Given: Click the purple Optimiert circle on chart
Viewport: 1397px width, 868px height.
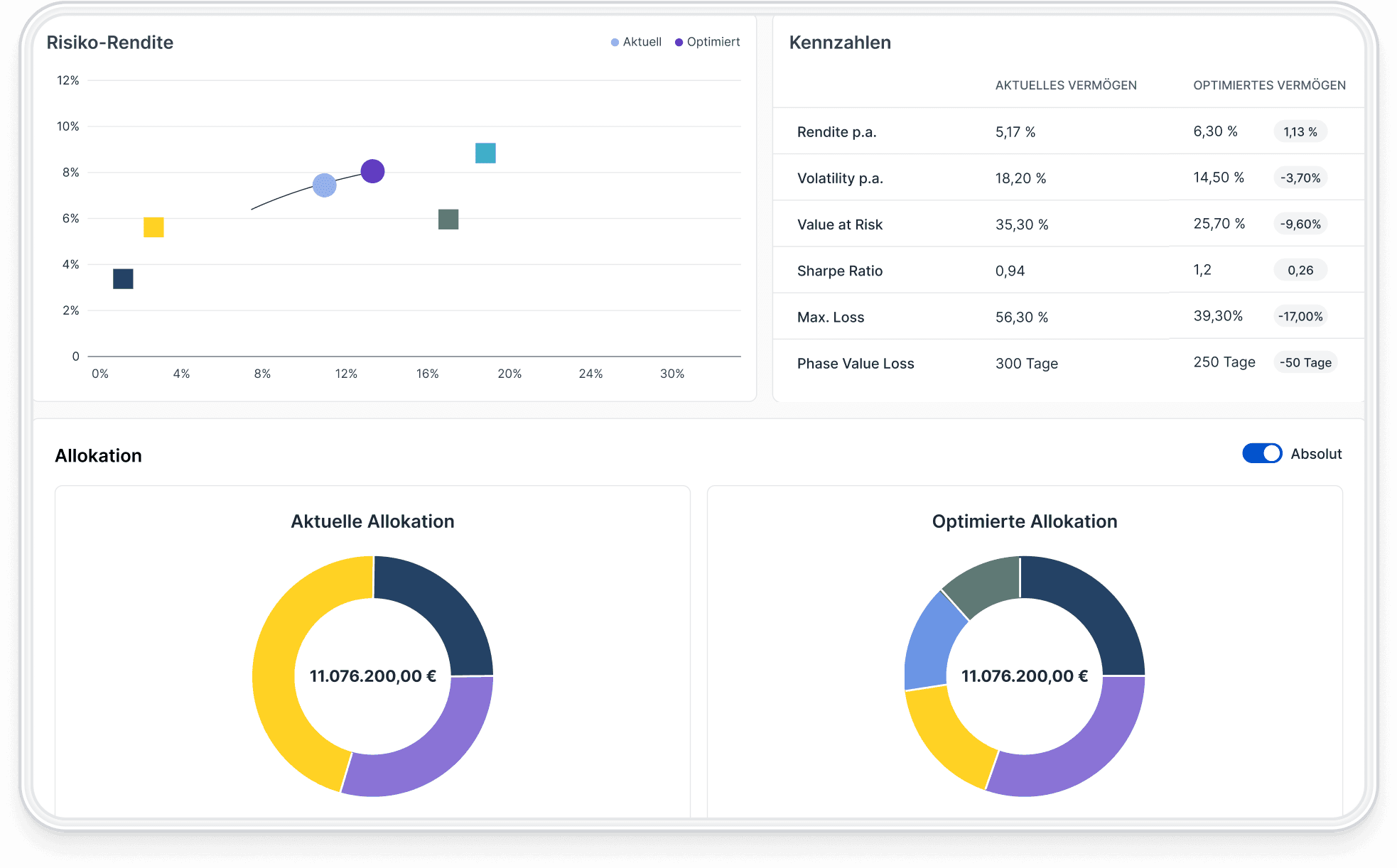Looking at the screenshot, I should [372, 171].
